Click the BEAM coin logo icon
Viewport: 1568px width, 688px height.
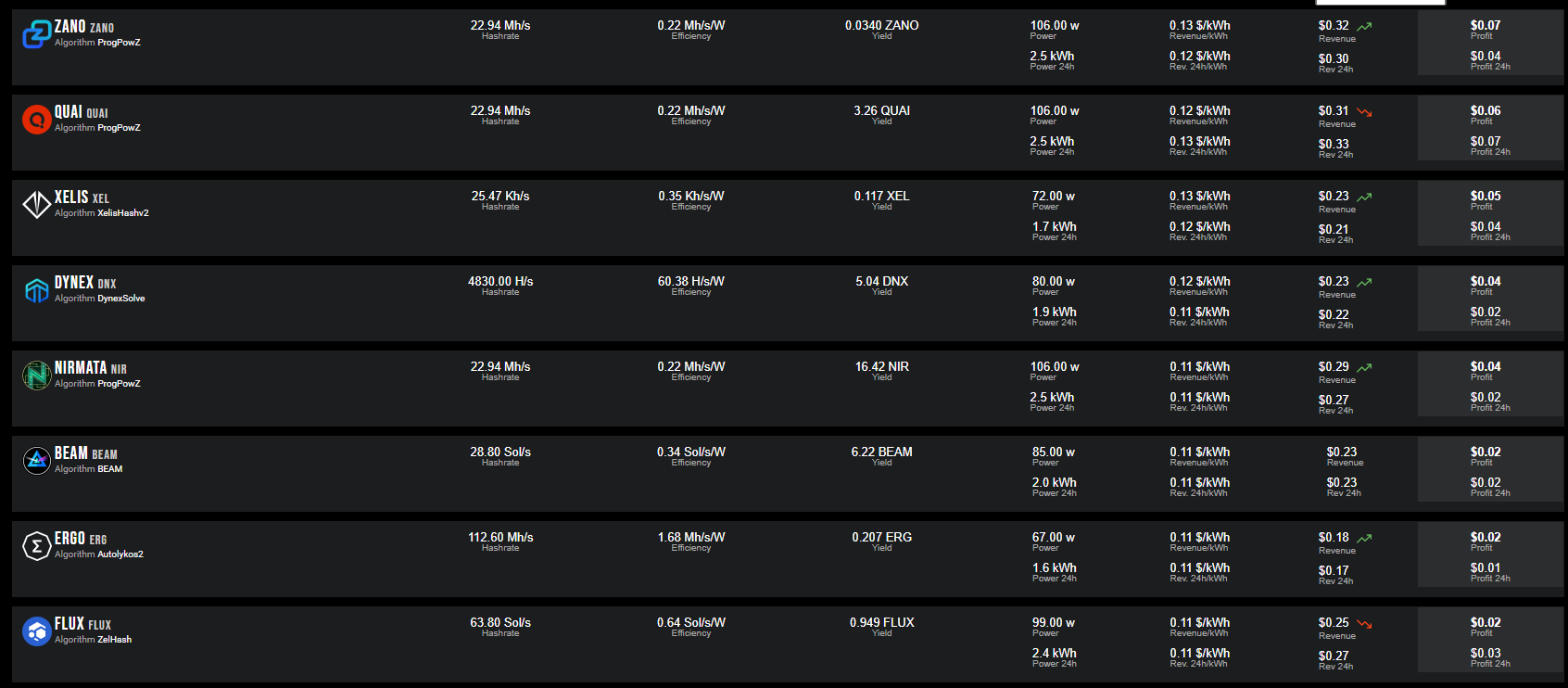(36, 461)
